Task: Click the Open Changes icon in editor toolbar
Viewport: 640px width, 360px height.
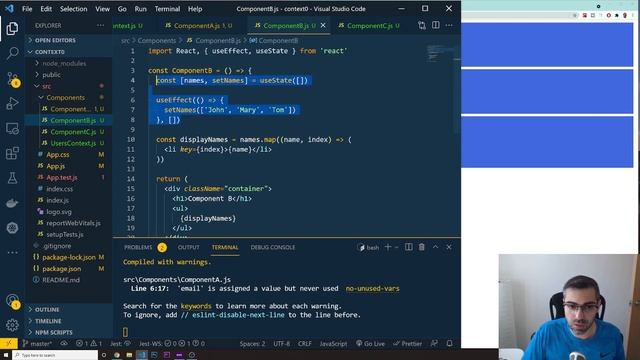Action: pos(422,25)
